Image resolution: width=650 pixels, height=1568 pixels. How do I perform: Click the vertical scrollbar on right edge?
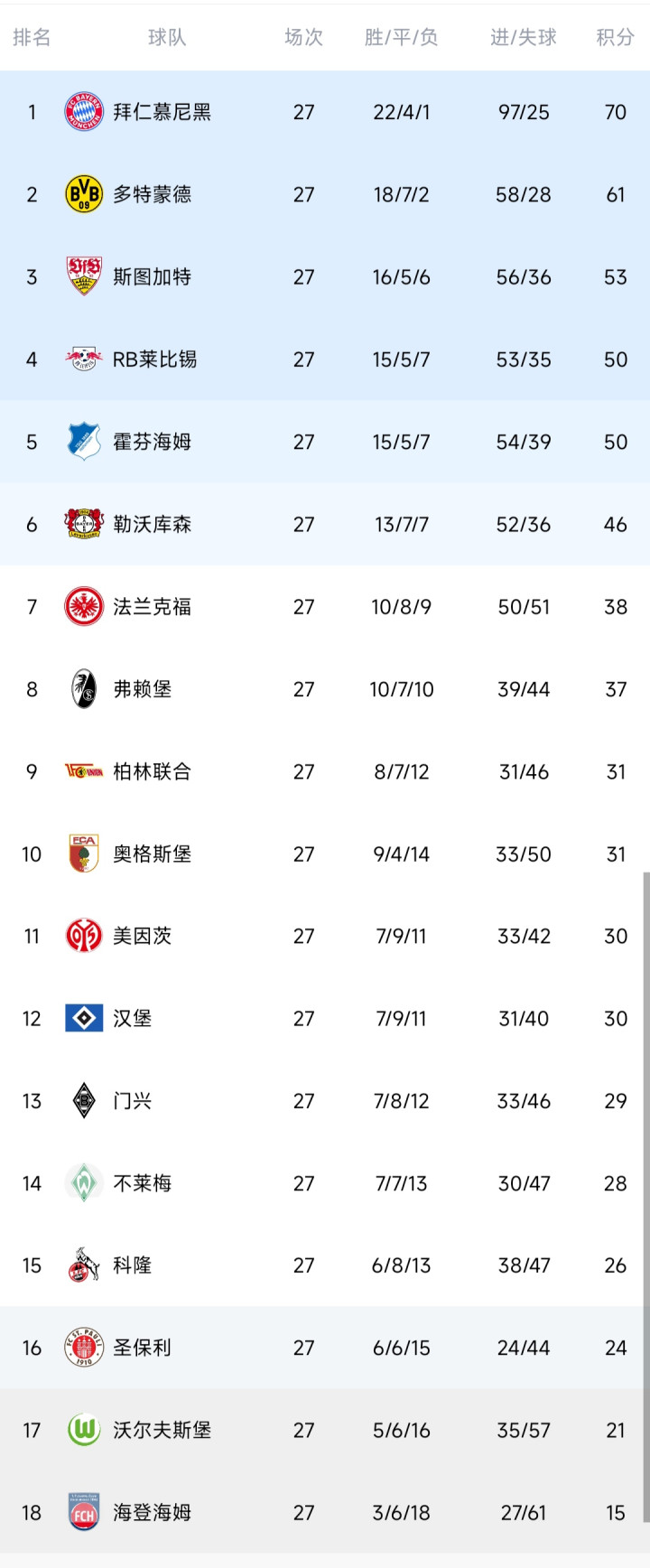645,1192
